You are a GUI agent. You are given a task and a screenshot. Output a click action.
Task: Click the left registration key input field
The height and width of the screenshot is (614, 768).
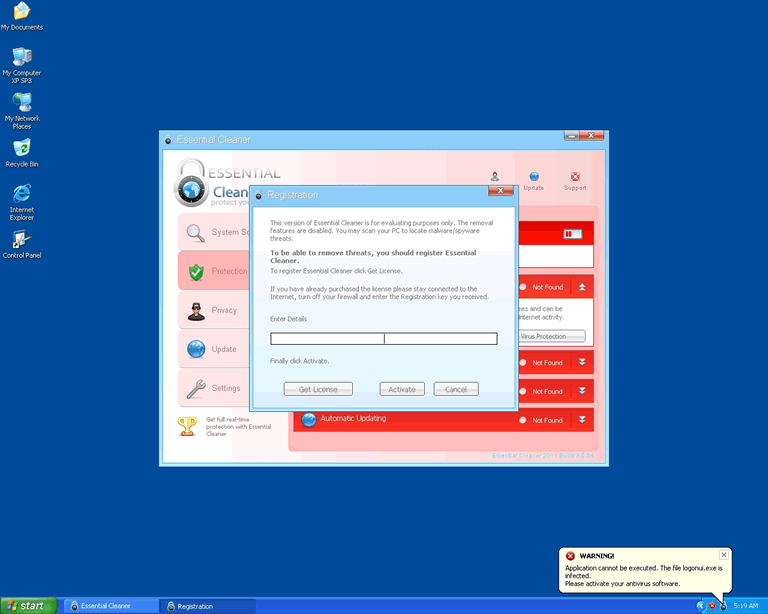click(327, 339)
